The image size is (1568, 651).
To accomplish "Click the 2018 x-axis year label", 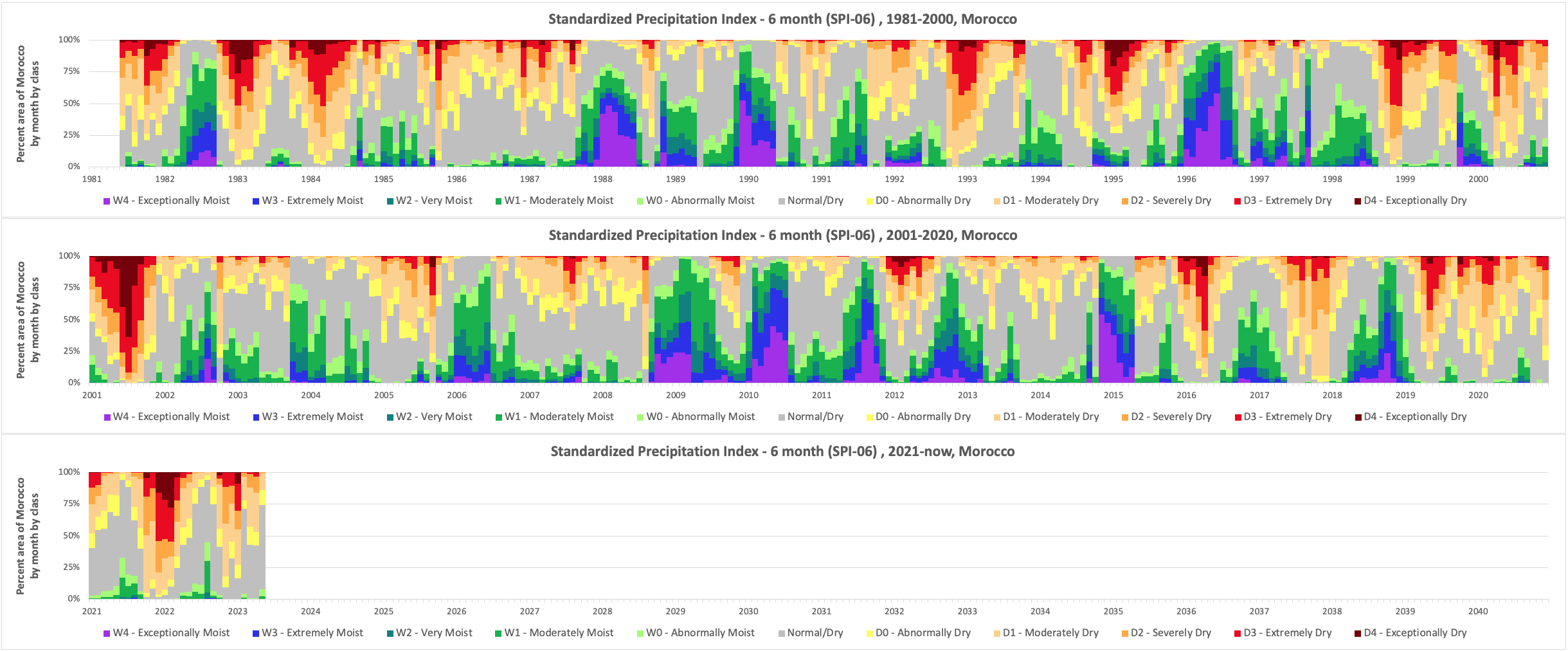I will click(x=1332, y=396).
